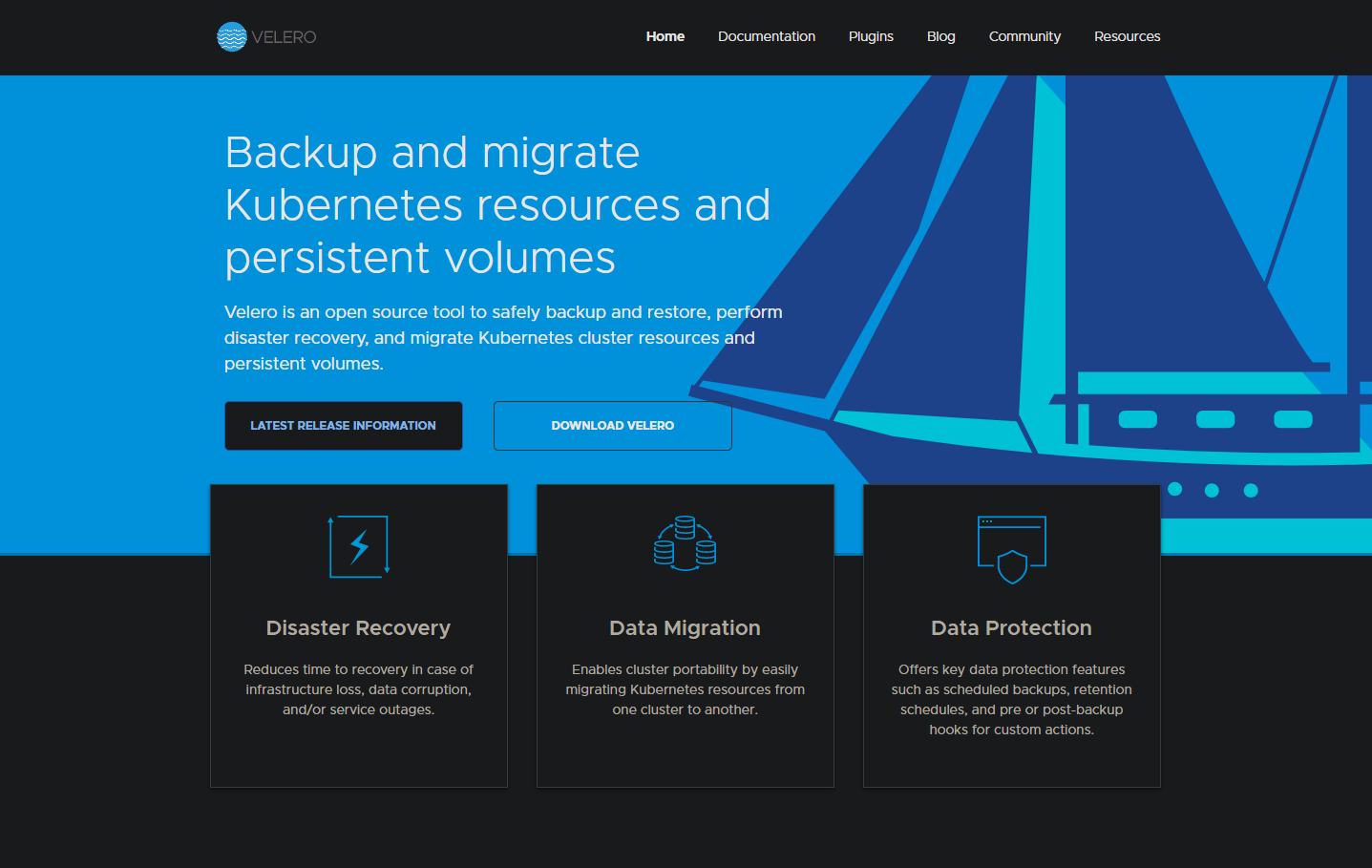Select the Disaster Recovery card heading
This screenshot has height=868, width=1372.
[358, 628]
